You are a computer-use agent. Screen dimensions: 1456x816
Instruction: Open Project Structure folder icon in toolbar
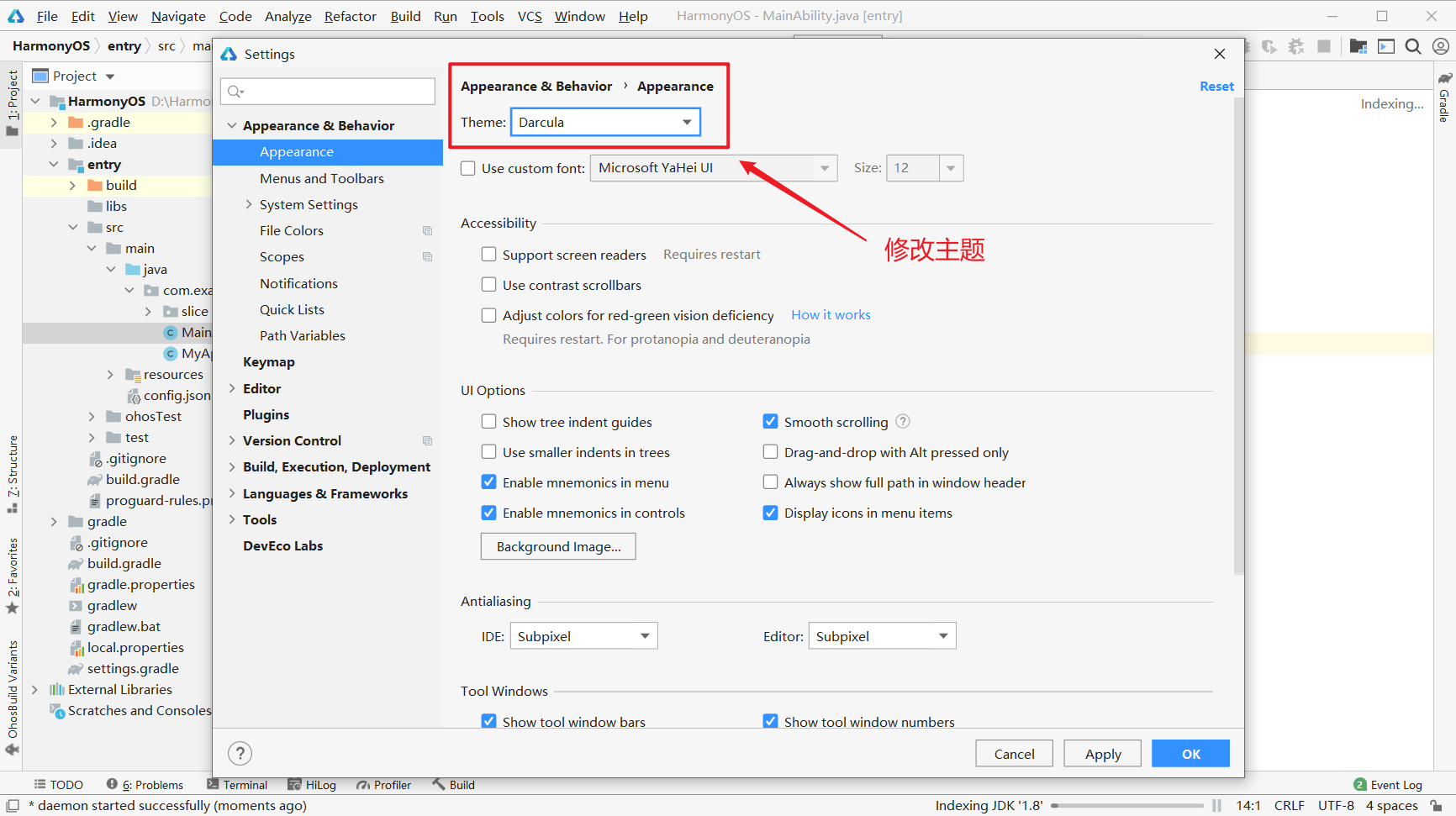point(1358,46)
